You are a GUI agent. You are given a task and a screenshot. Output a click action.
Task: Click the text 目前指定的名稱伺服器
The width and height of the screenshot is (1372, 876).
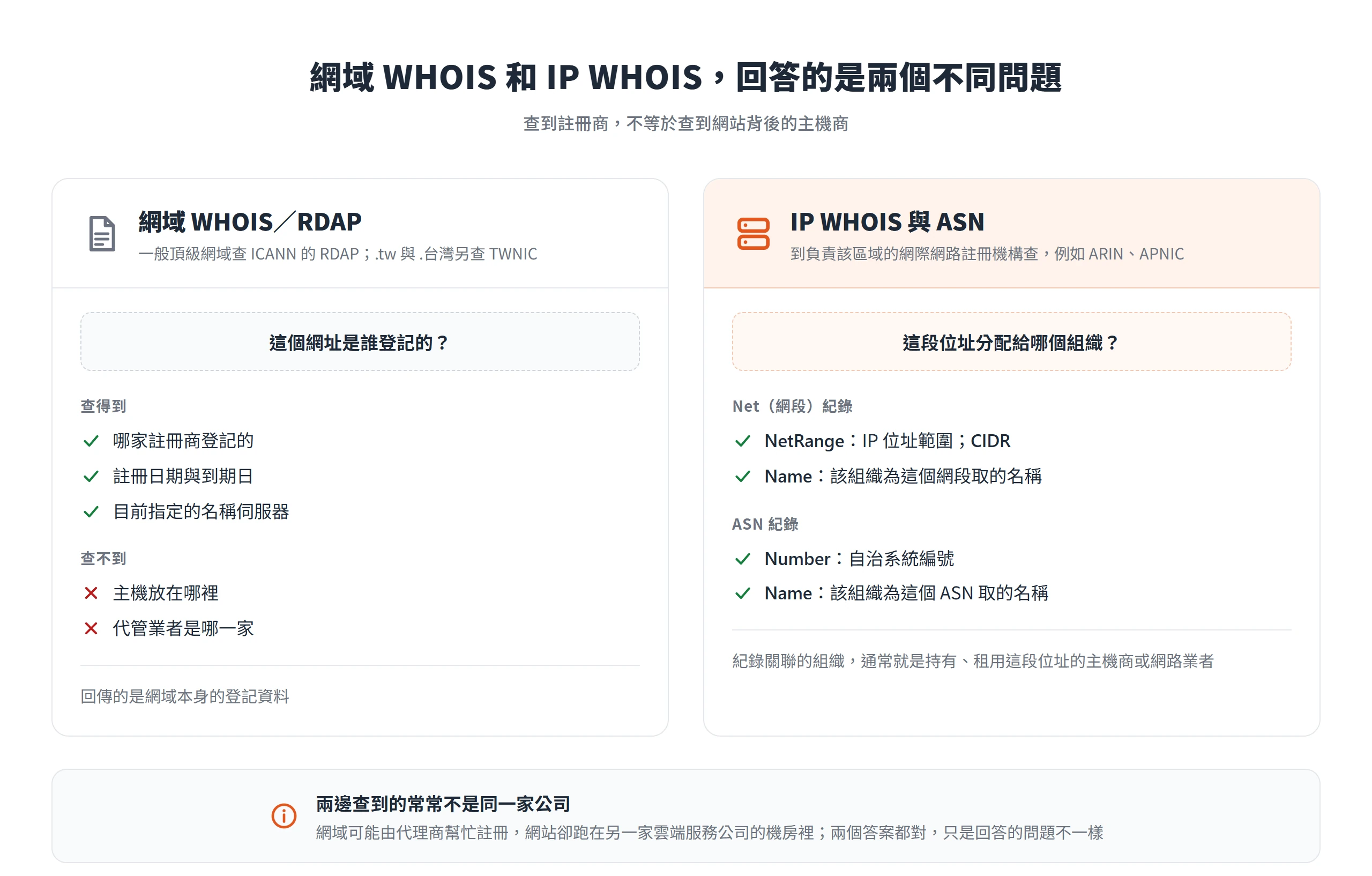[x=201, y=512]
